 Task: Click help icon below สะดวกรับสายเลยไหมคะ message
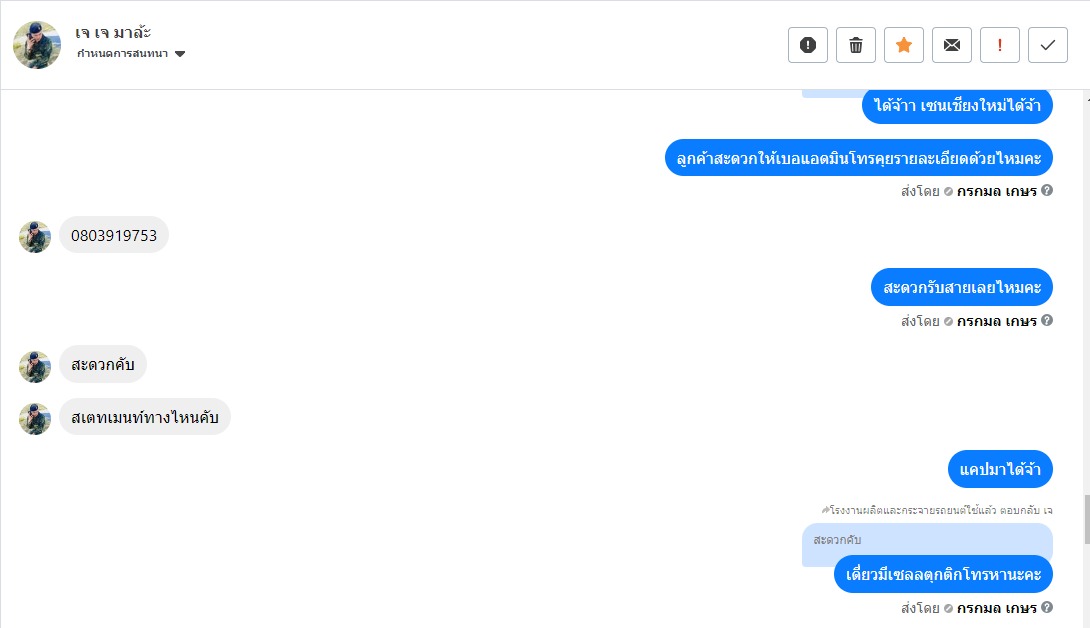1047,320
